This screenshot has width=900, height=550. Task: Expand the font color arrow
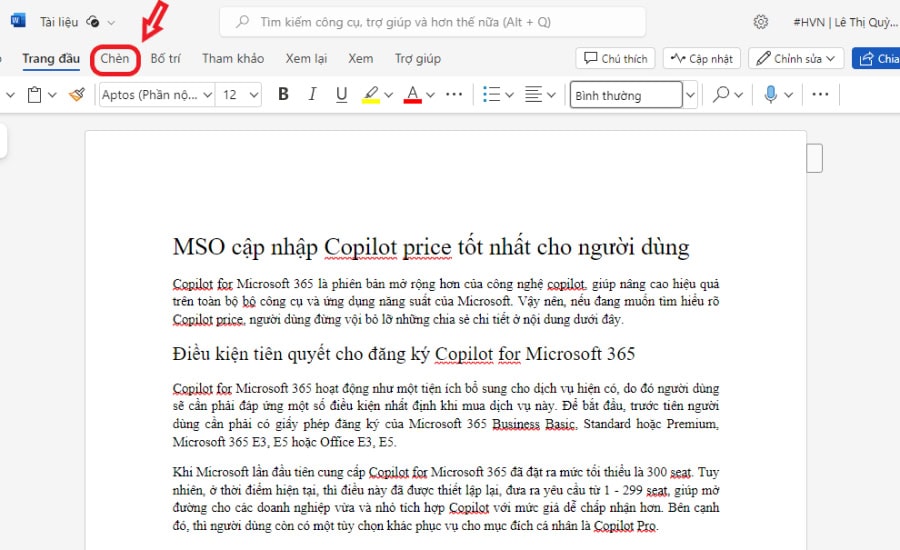pos(430,95)
